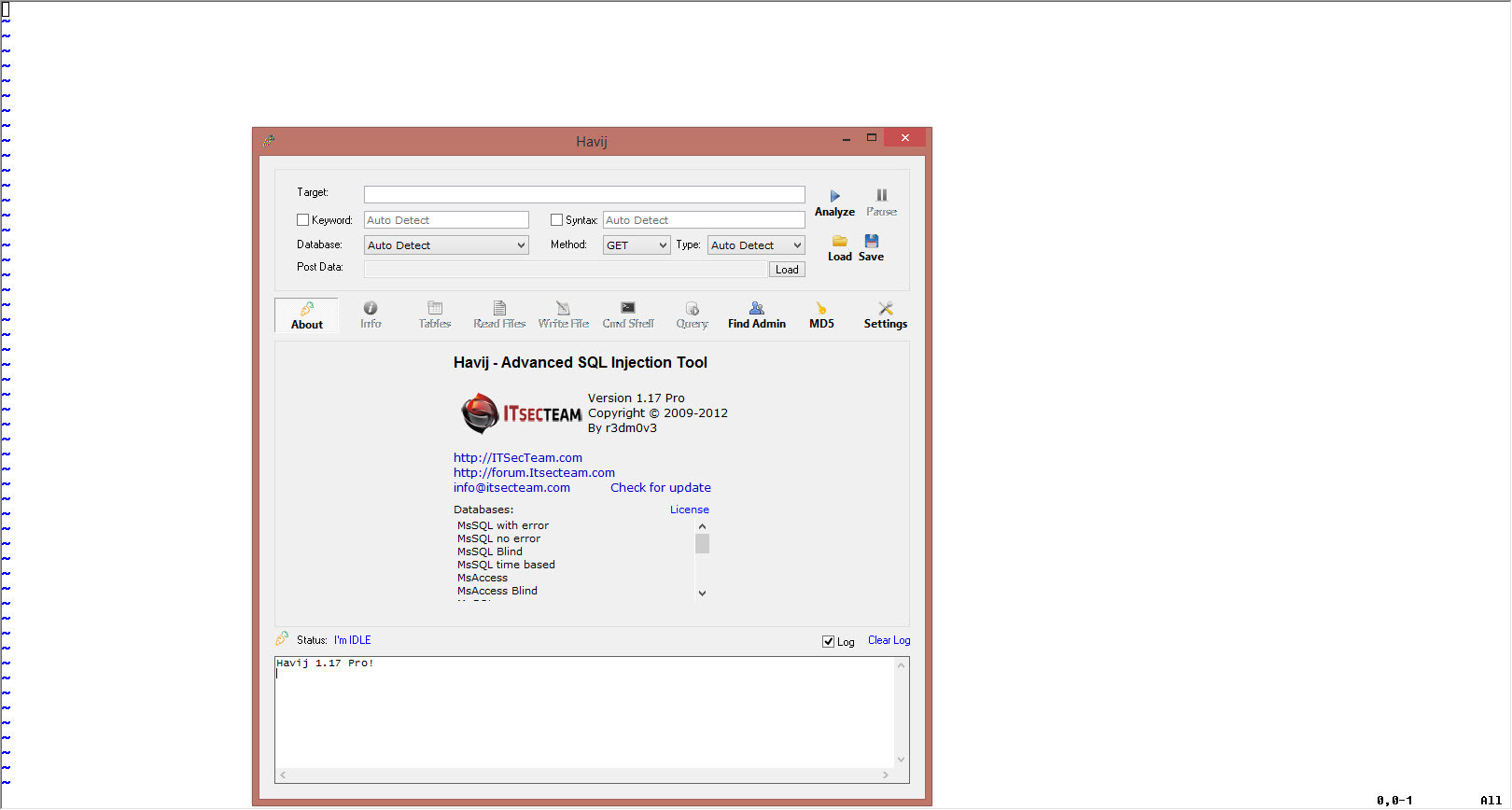Open the Read Files tab
Screen dimensions: 1512x810
click(x=499, y=315)
